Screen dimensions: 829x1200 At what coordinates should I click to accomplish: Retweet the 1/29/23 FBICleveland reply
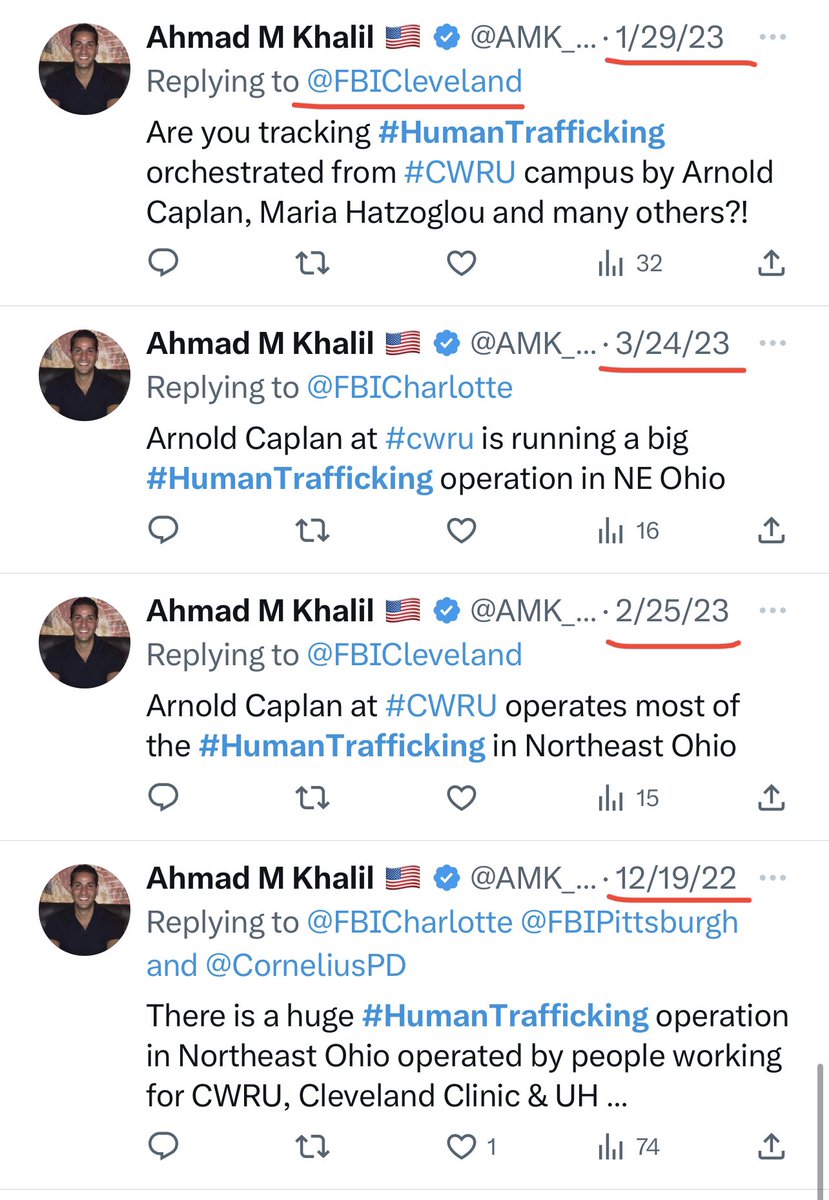click(312, 263)
